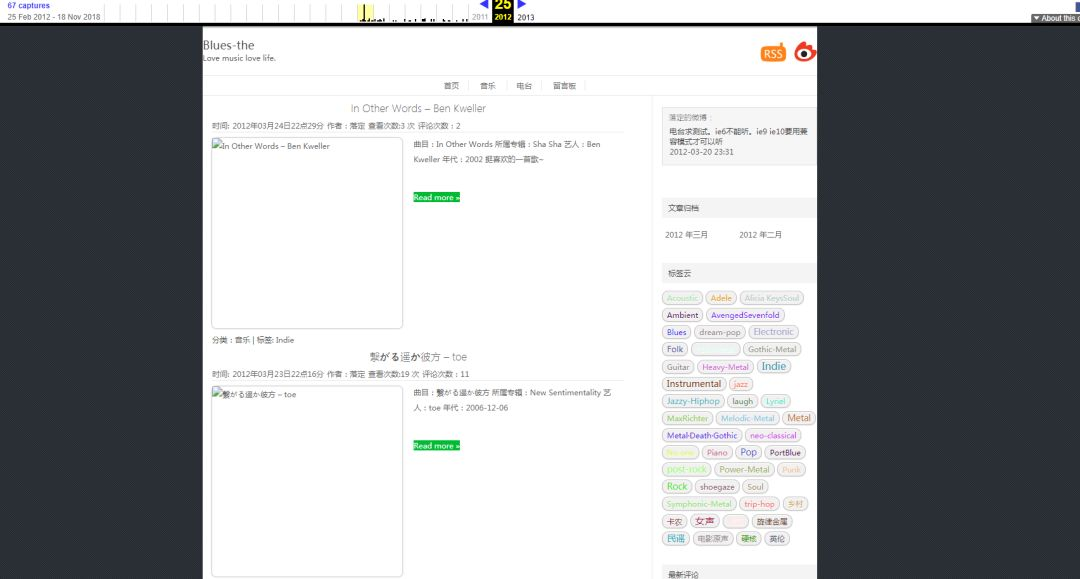Open the In Other Words post title
The width and height of the screenshot is (1080, 579).
pos(418,108)
